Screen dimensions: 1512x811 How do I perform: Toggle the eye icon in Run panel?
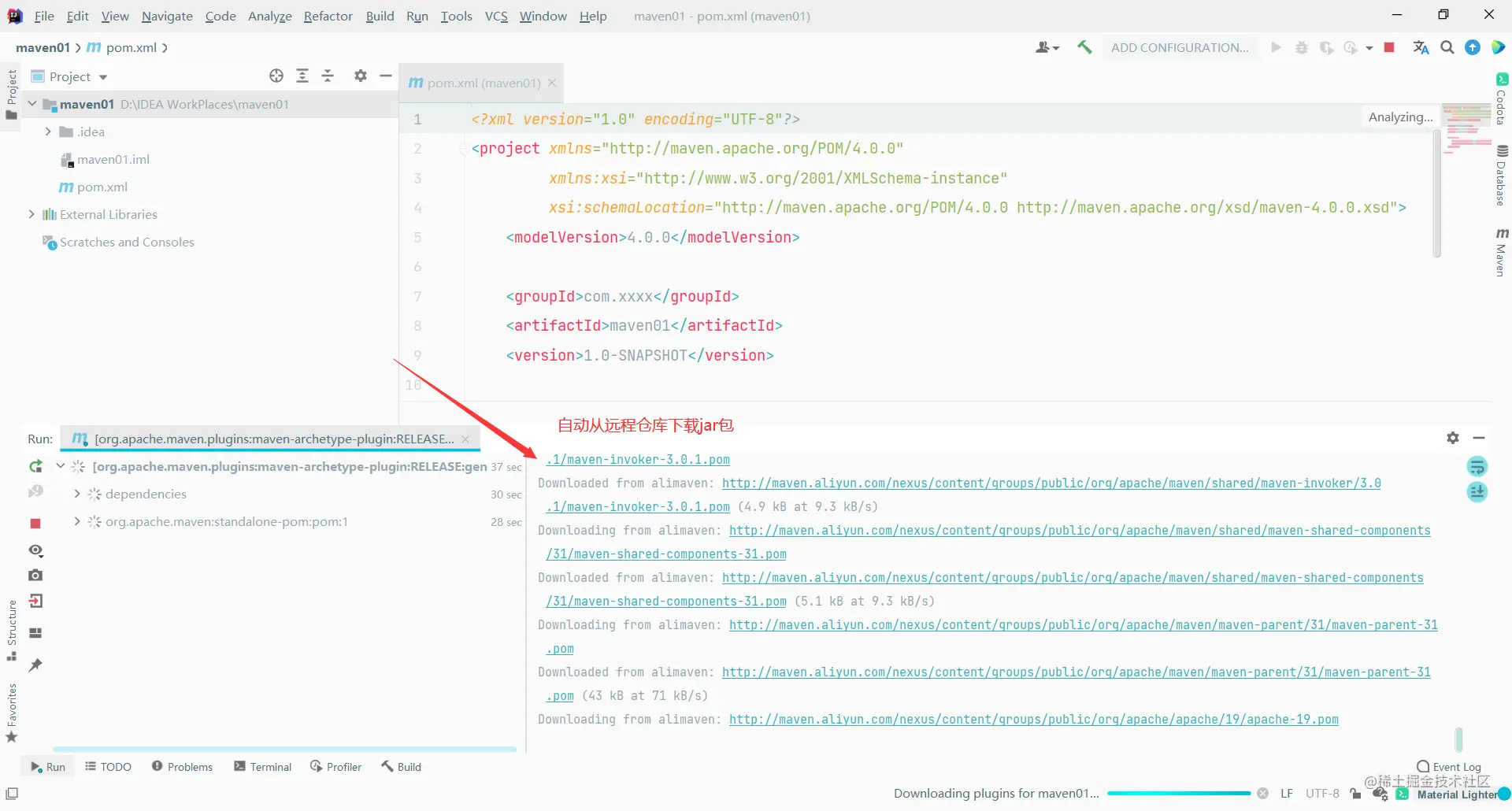point(35,550)
